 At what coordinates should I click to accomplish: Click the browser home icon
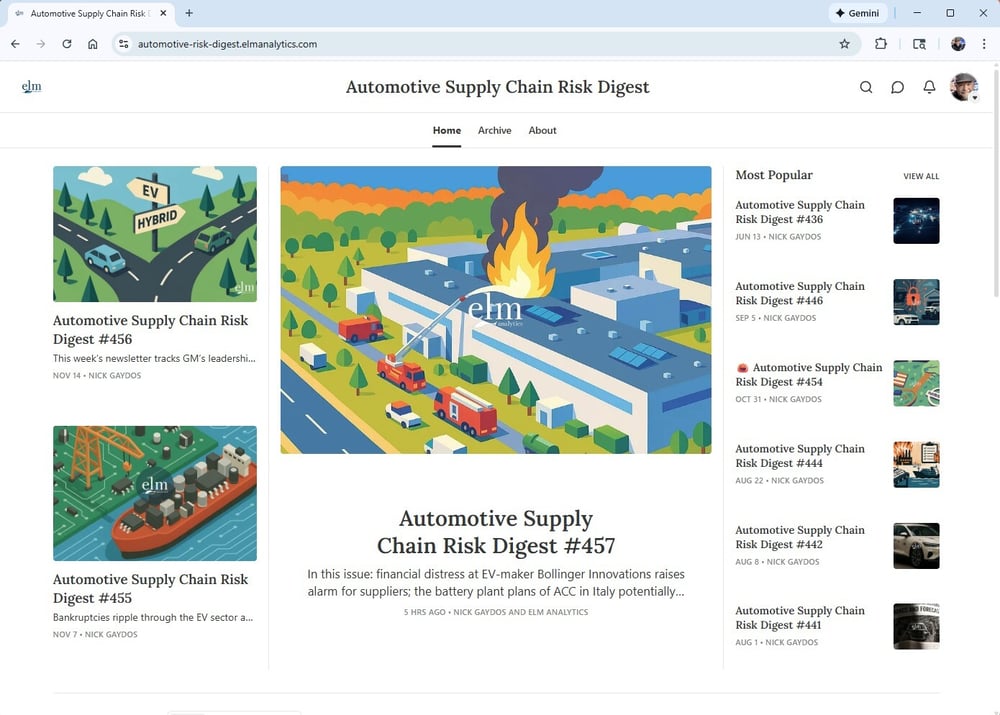point(92,44)
